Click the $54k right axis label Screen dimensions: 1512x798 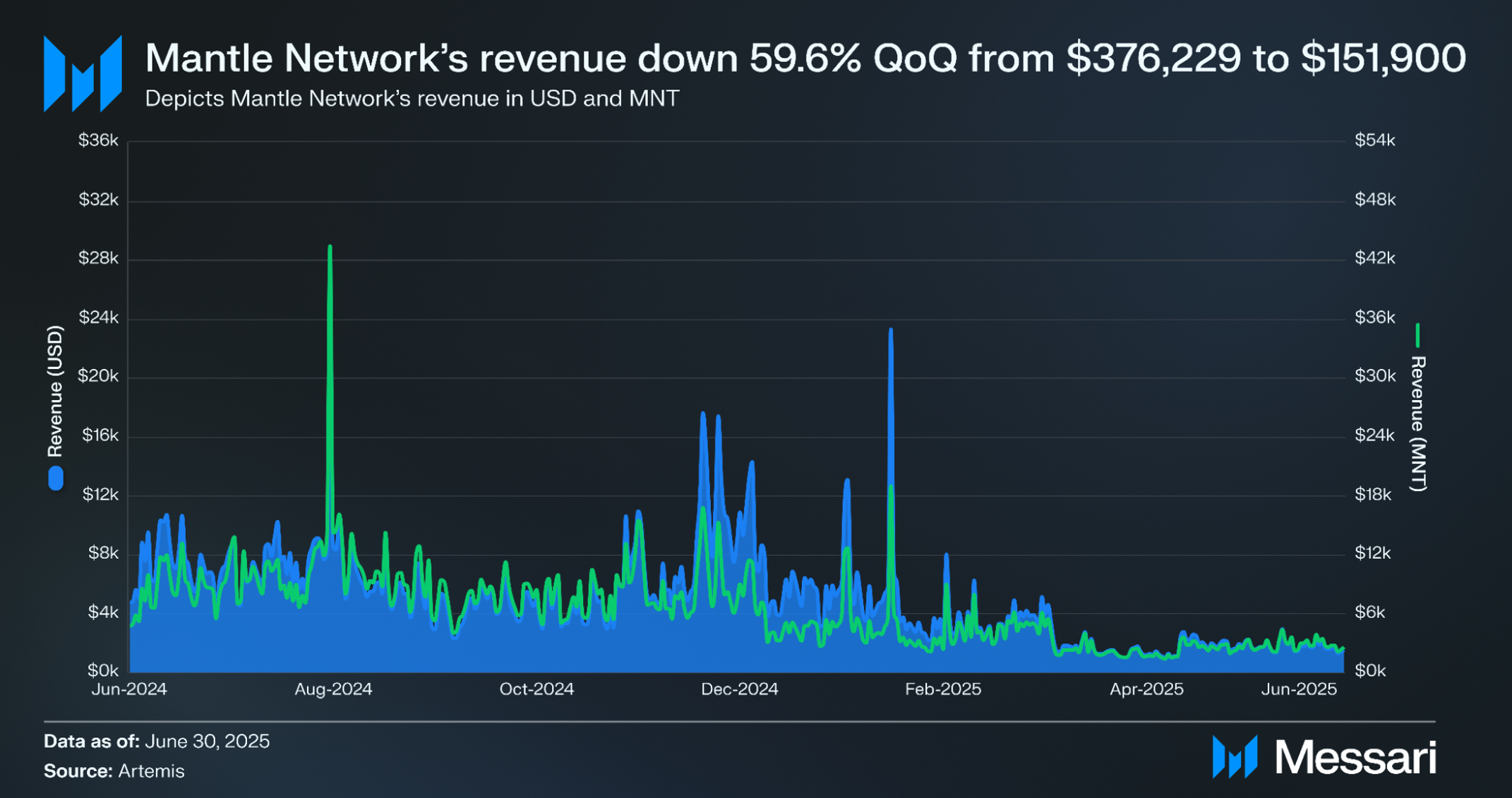coord(1375,140)
